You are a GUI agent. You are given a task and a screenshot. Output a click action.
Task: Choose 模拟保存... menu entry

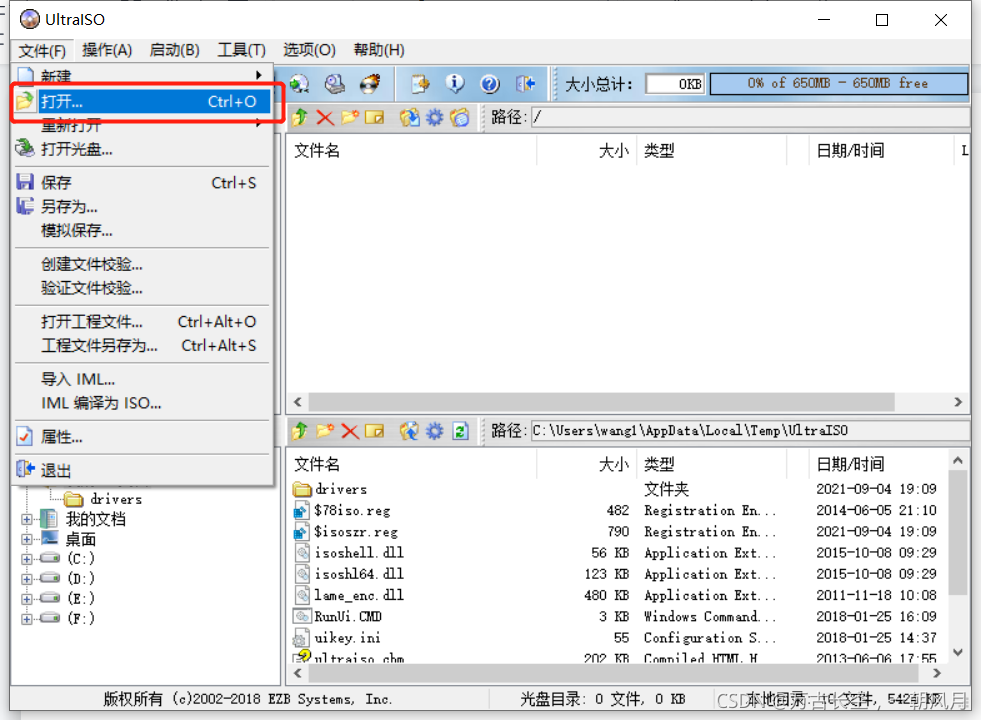coord(143,230)
